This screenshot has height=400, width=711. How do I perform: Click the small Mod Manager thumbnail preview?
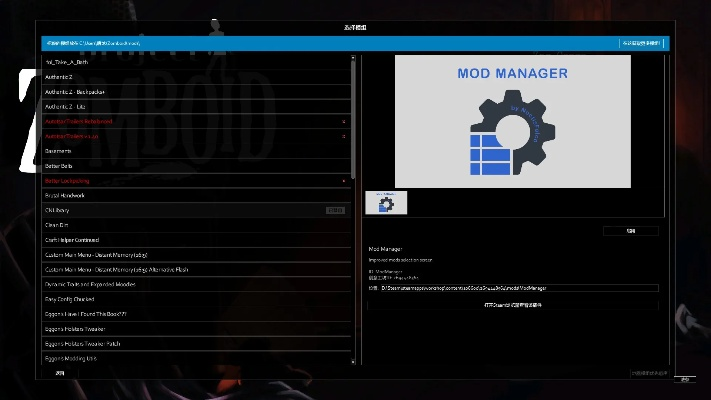(x=380, y=203)
